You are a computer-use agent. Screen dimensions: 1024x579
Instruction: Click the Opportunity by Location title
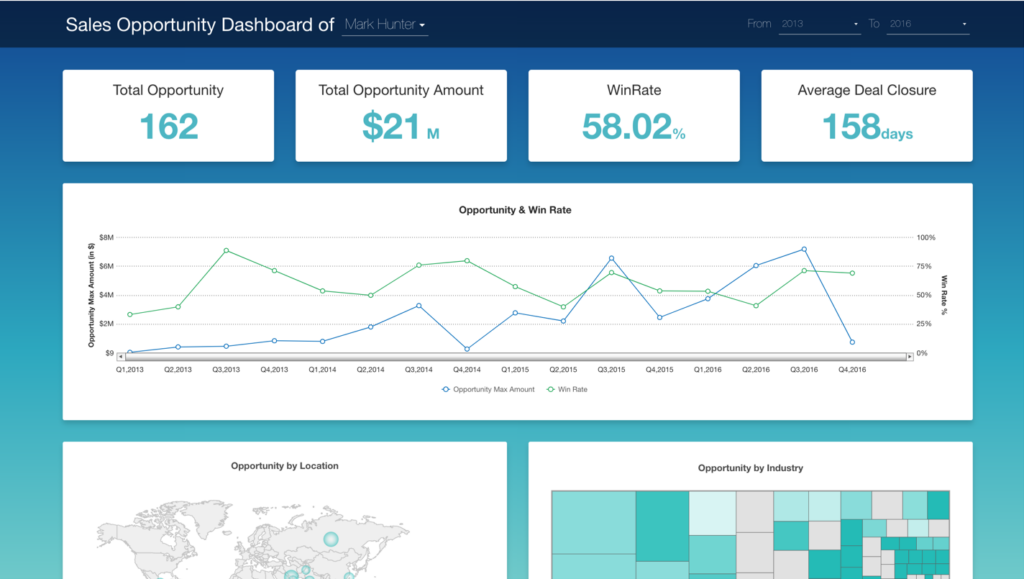285,466
